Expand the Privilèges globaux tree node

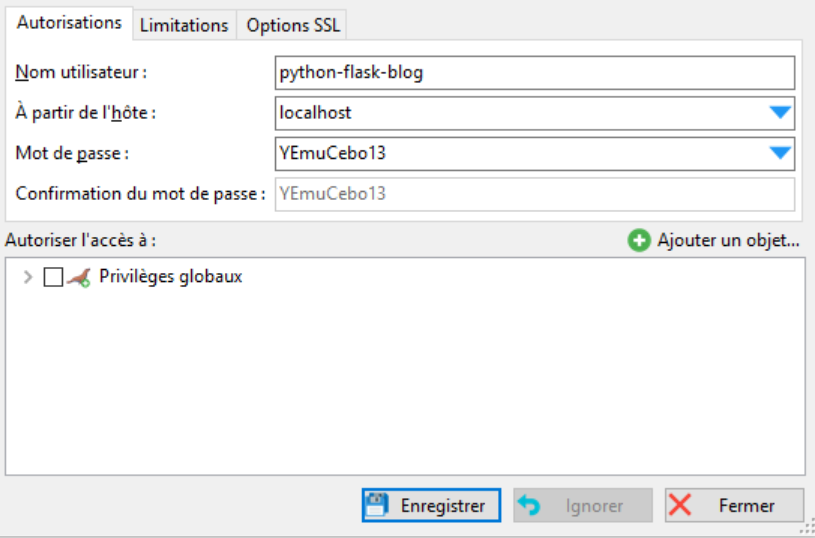[27, 278]
